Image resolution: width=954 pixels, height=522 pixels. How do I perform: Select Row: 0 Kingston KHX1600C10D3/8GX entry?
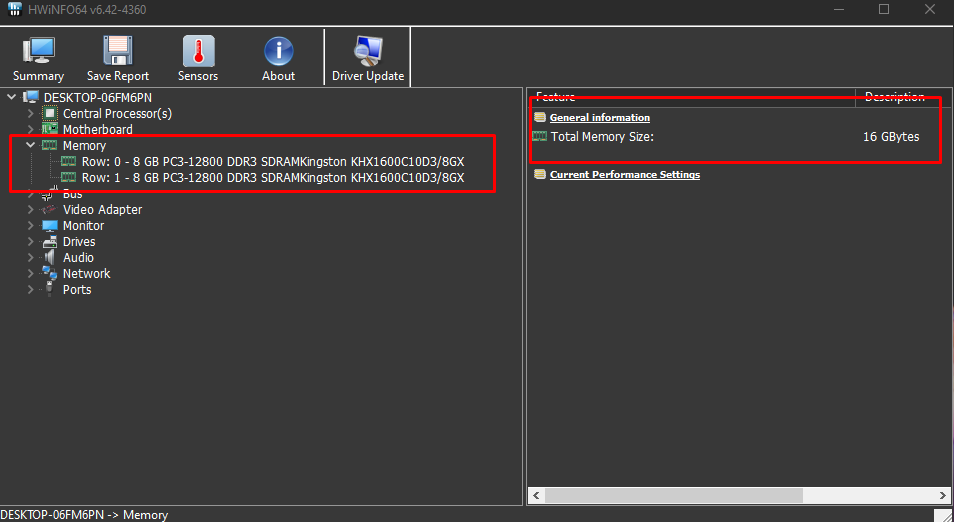[x=273, y=162]
